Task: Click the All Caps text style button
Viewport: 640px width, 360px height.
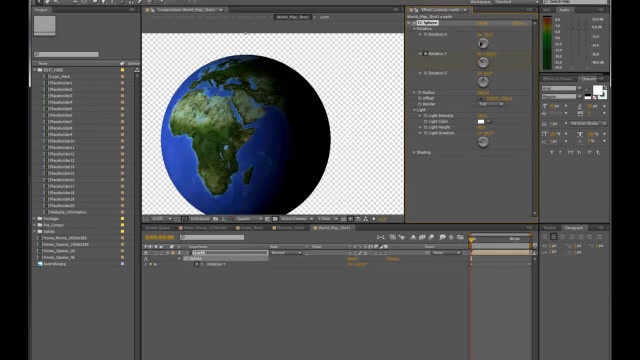Action: (571, 153)
